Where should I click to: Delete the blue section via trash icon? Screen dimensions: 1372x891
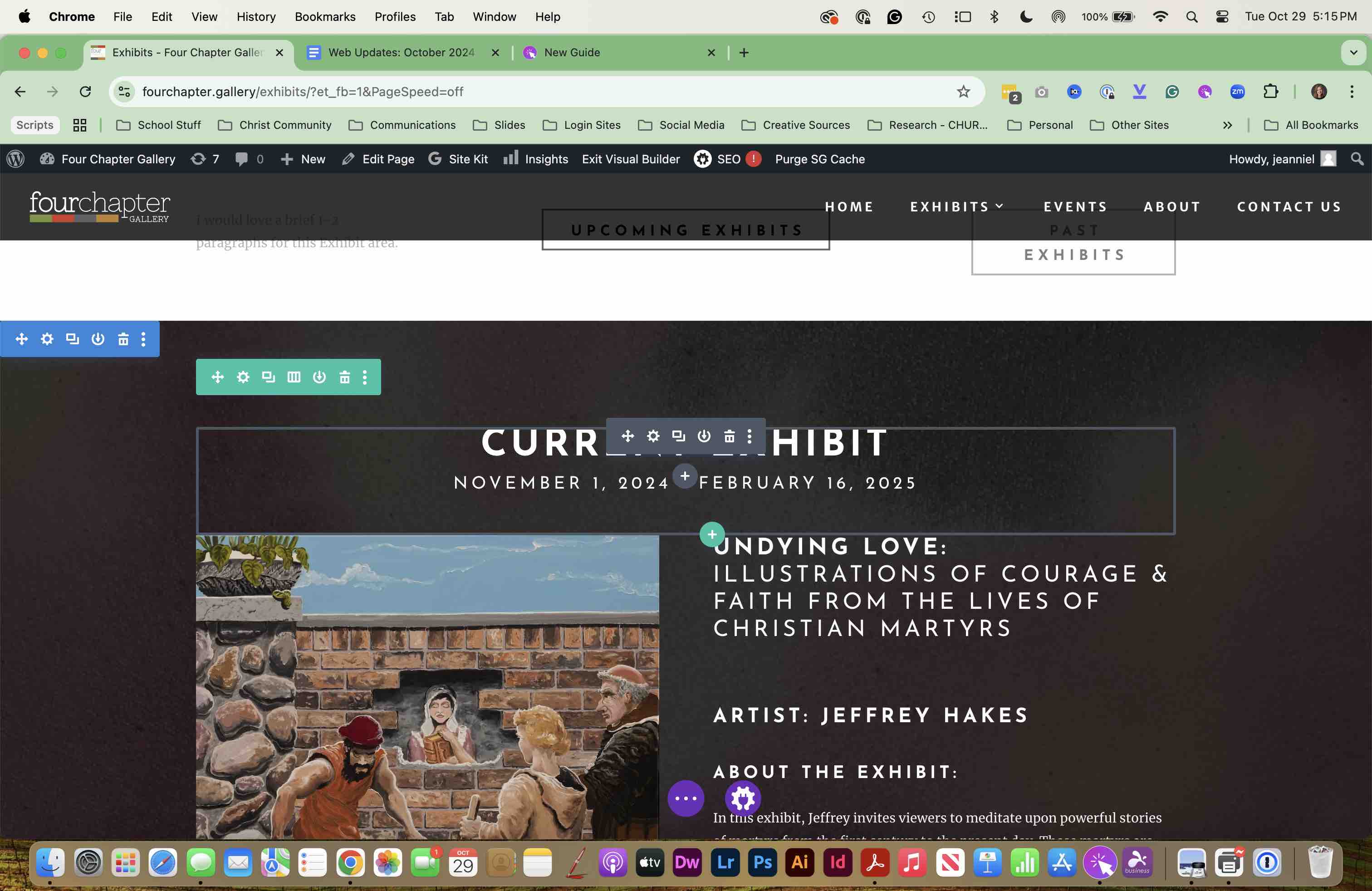123,339
